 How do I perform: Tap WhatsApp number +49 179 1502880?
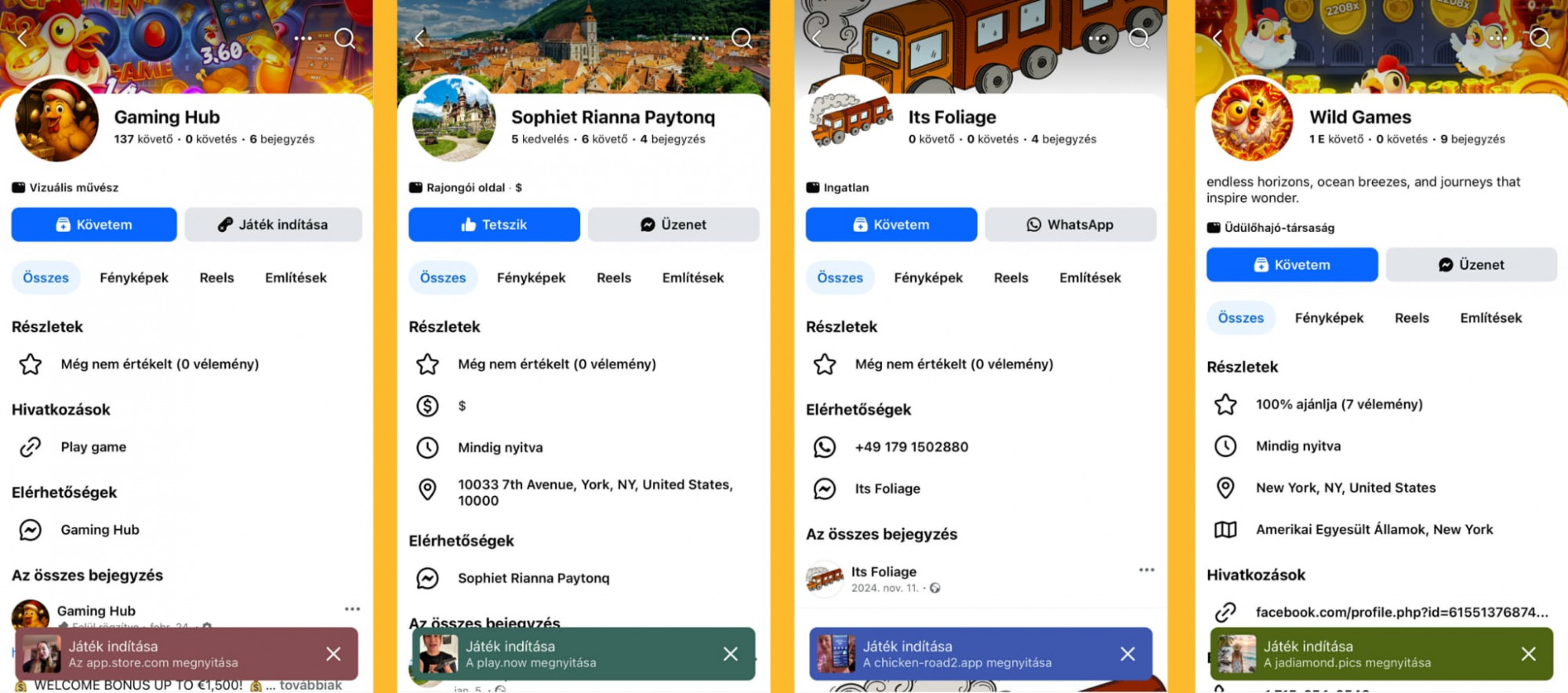(x=911, y=447)
